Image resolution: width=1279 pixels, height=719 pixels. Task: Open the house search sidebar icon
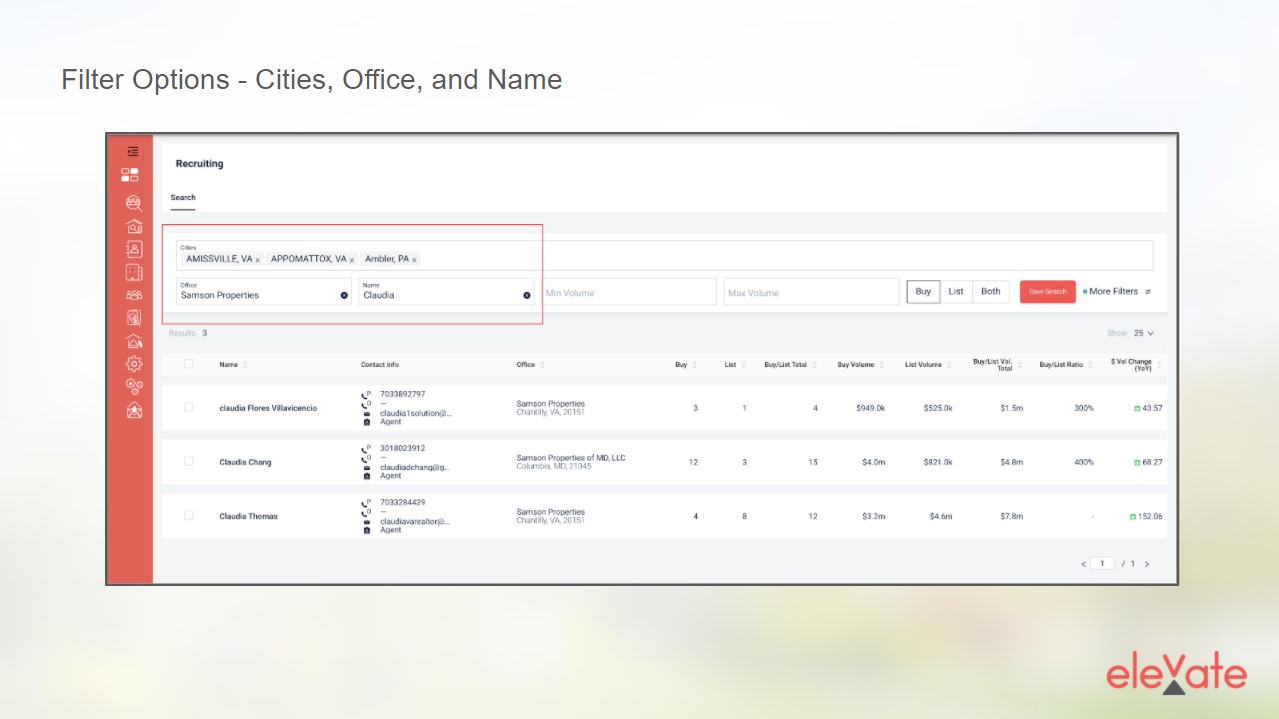click(x=133, y=226)
